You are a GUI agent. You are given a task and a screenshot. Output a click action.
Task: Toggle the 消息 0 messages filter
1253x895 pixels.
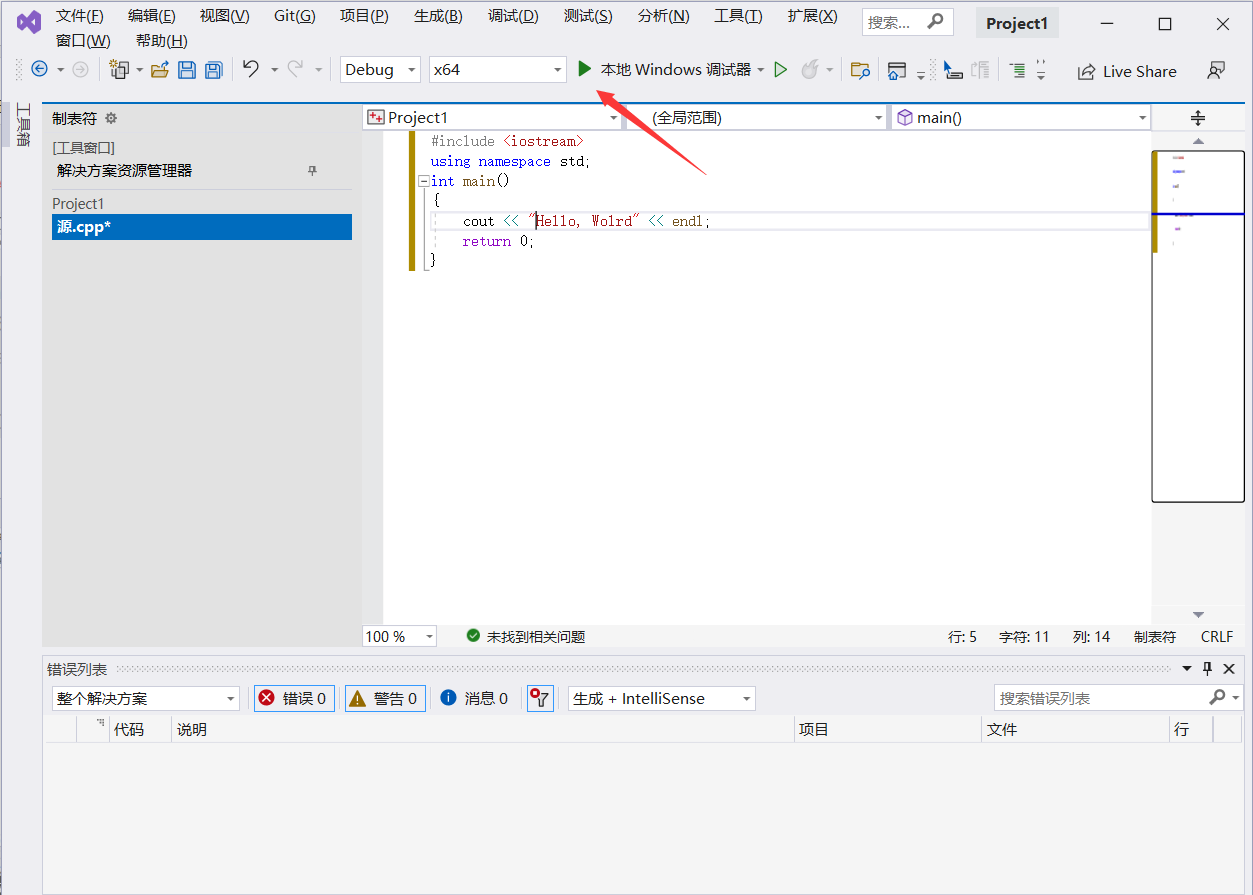474,698
